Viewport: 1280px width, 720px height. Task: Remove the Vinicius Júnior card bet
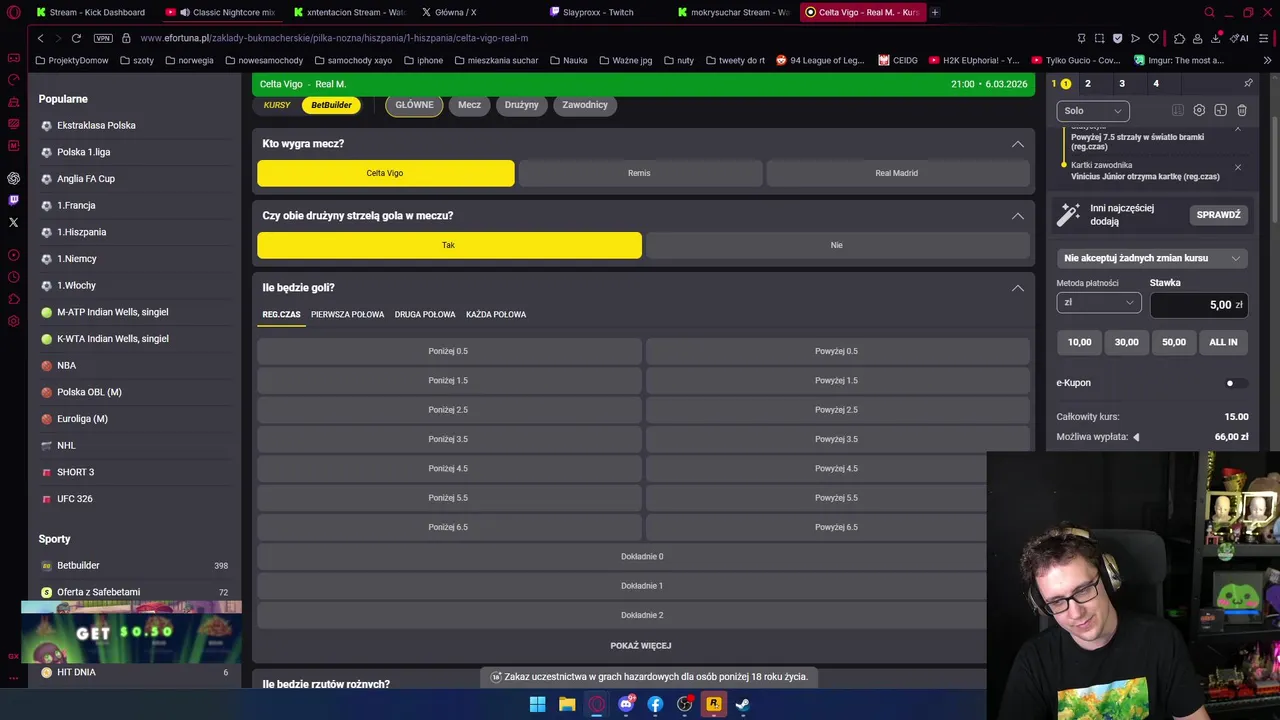[1238, 167]
